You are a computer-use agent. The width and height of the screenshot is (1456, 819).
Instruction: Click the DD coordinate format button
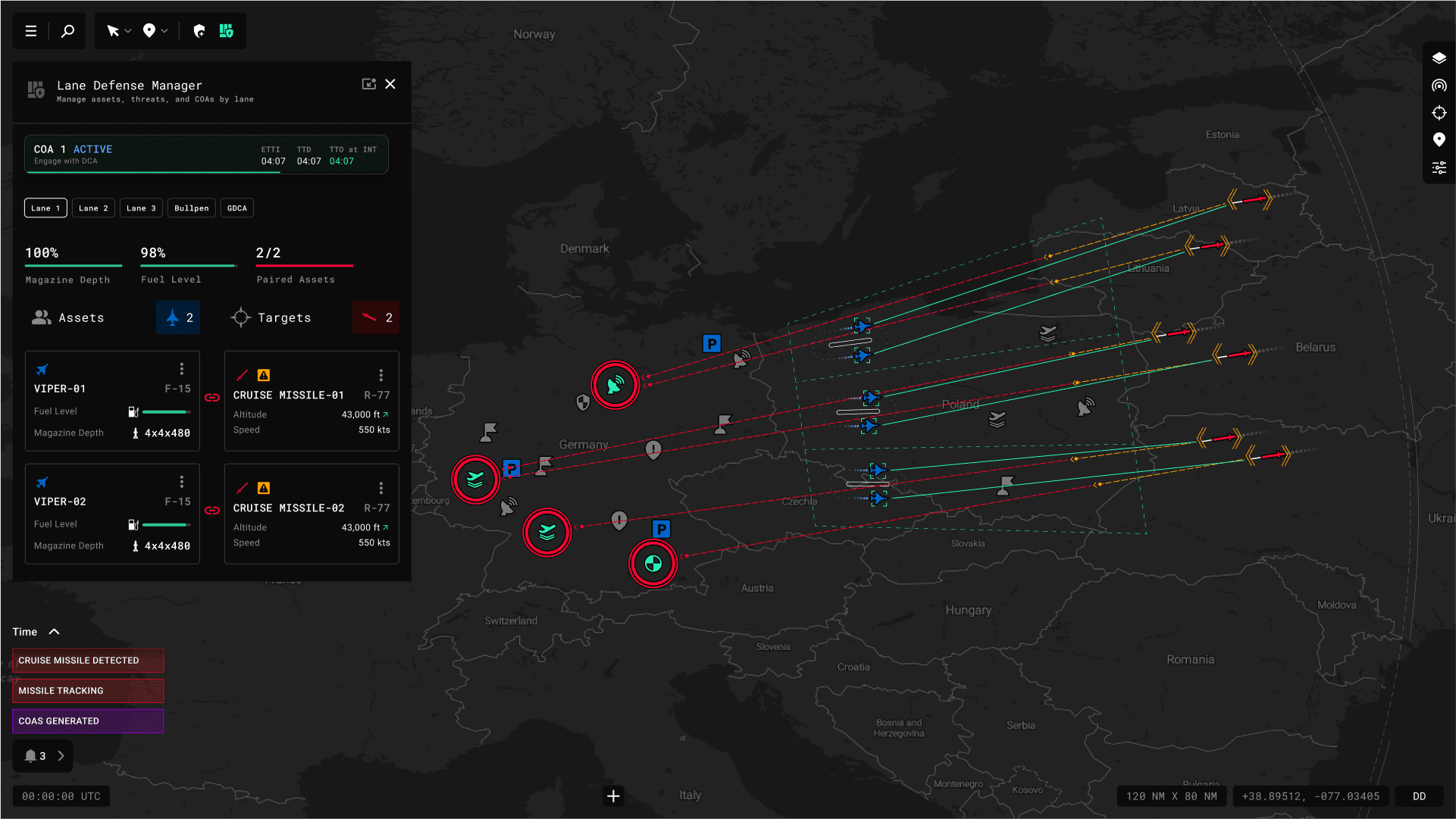click(x=1419, y=796)
